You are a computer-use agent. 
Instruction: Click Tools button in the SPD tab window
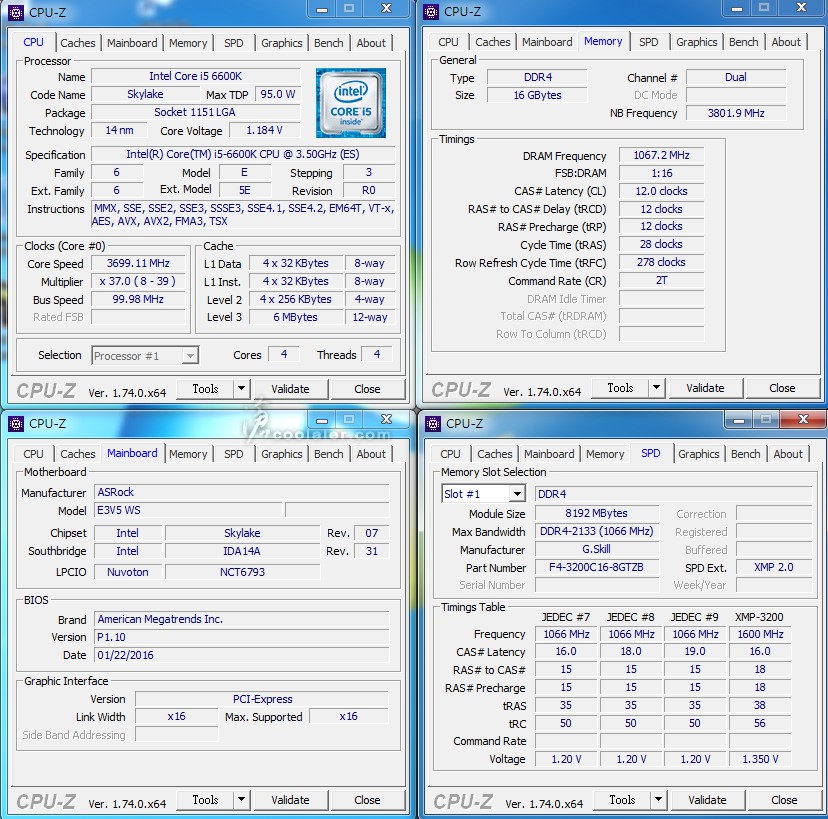(x=622, y=799)
